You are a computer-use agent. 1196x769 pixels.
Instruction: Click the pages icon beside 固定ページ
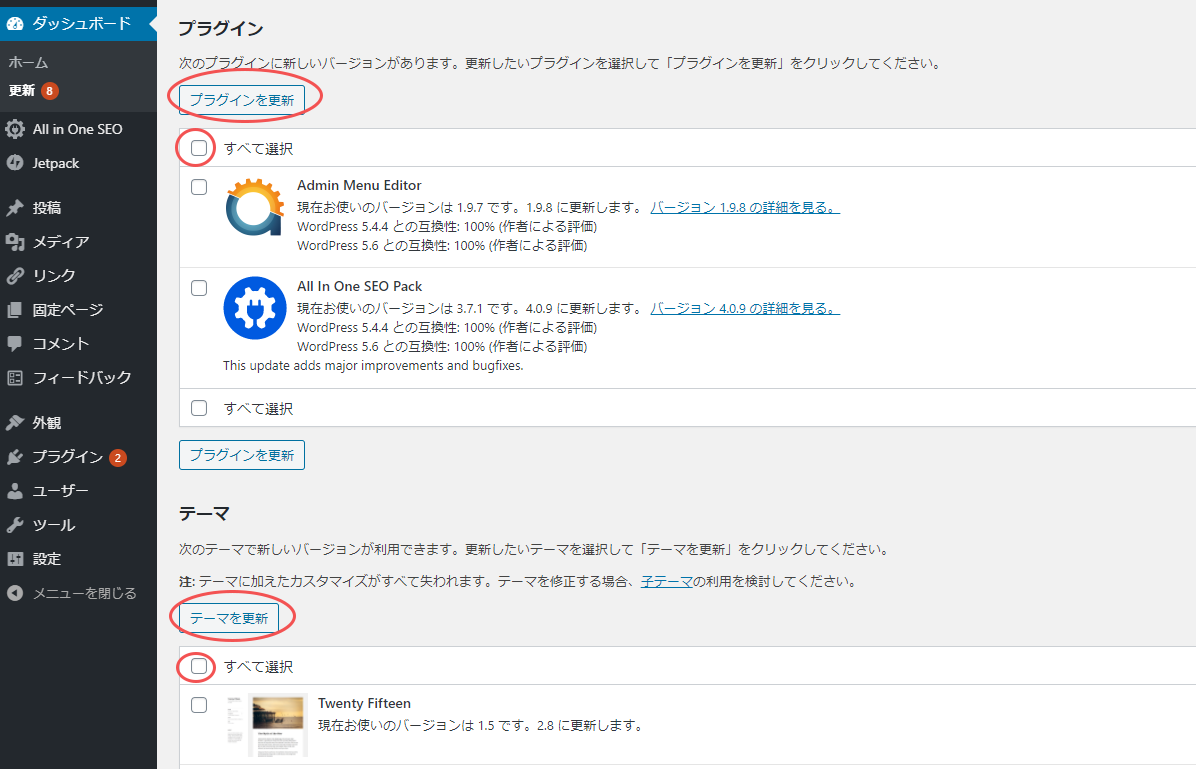[15, 310]
